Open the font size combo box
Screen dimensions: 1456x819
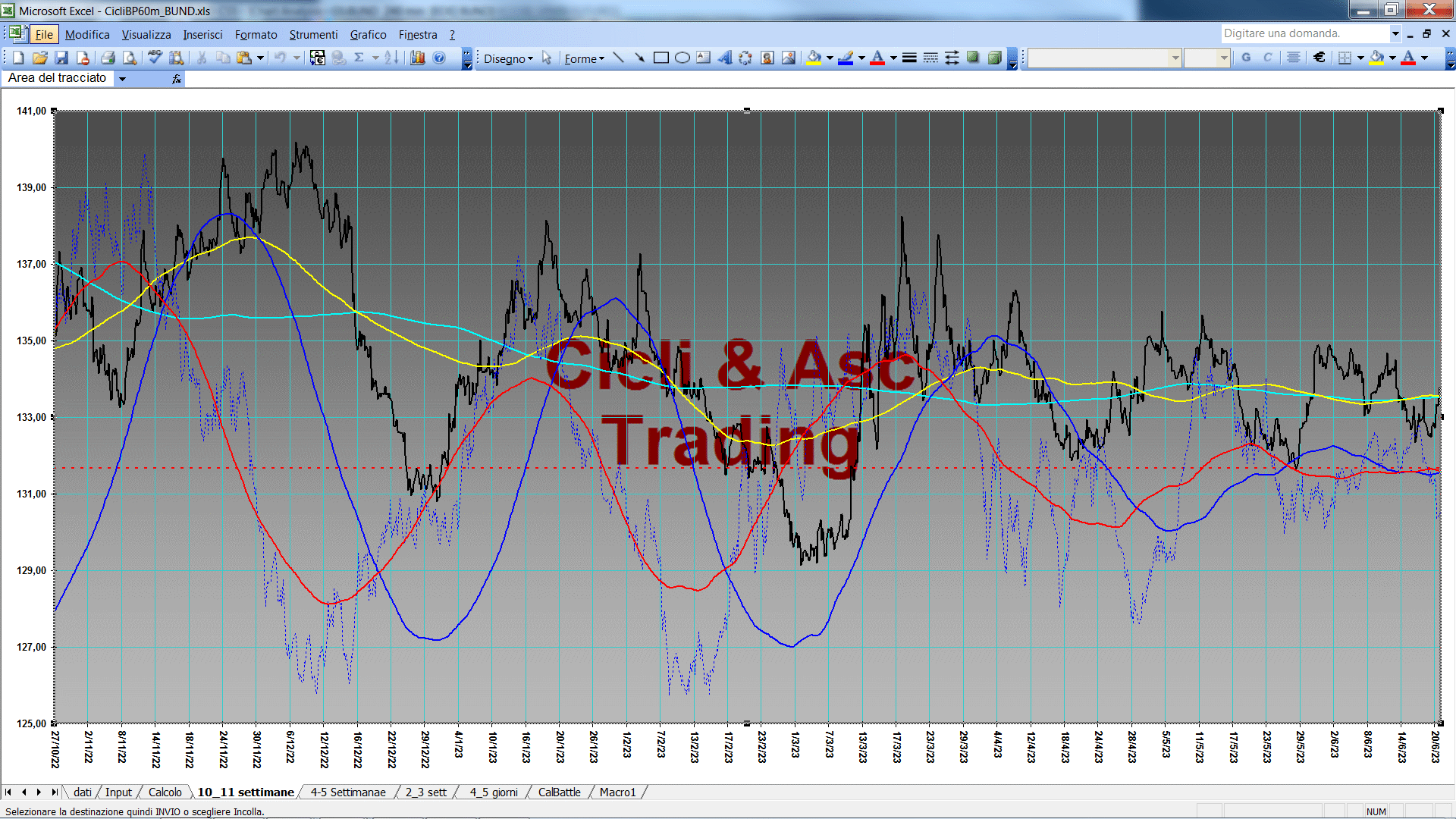click(1207, 58)
